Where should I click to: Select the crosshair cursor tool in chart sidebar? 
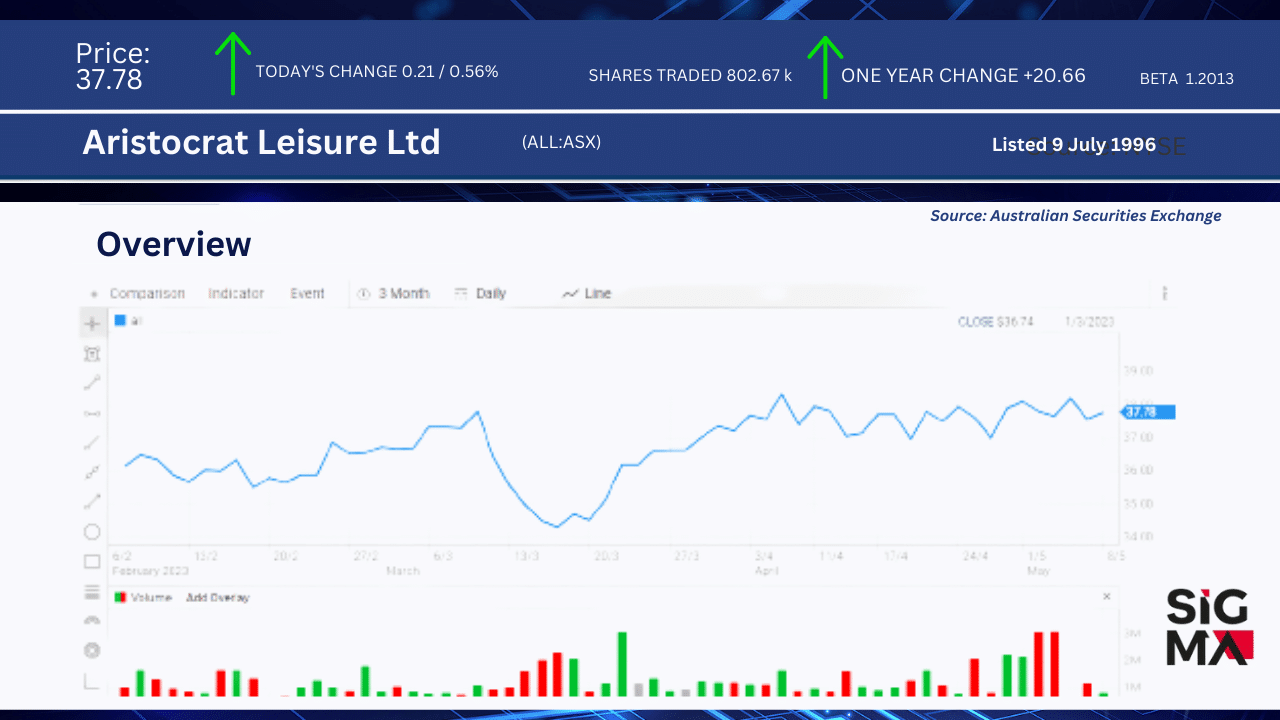click(x=92, y=323)
